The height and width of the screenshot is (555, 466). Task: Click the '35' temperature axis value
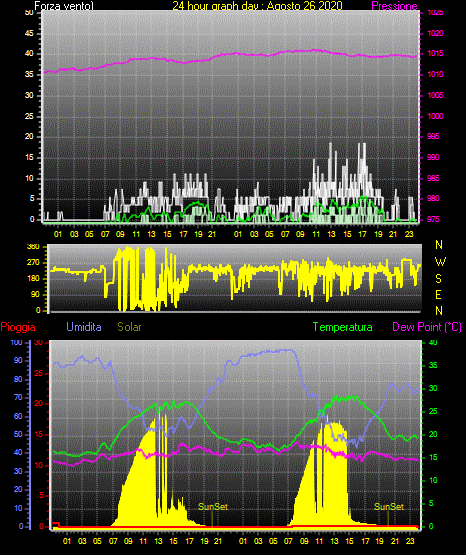point(433,365)
